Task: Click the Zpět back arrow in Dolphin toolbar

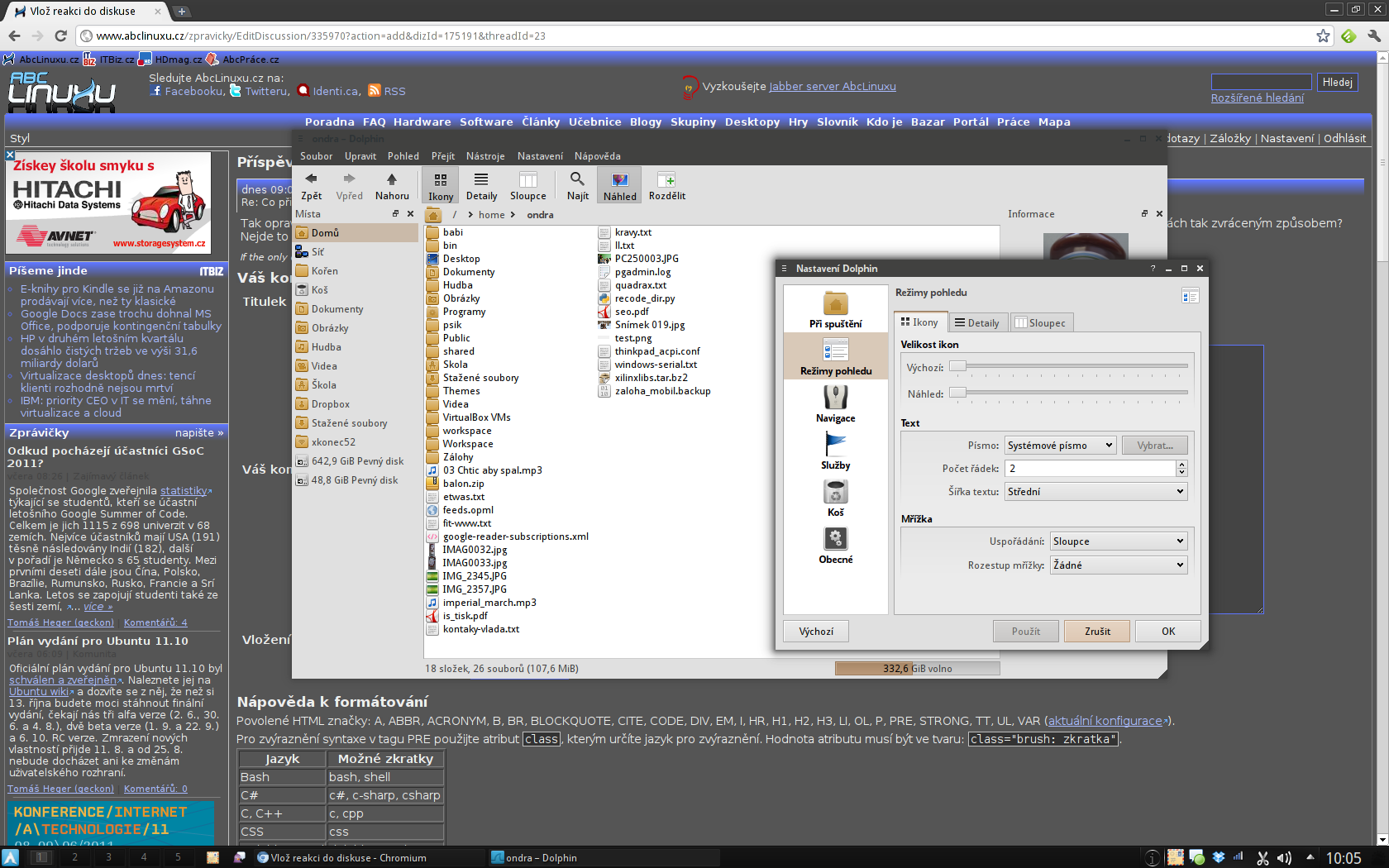Action: [x=311, y=186]
